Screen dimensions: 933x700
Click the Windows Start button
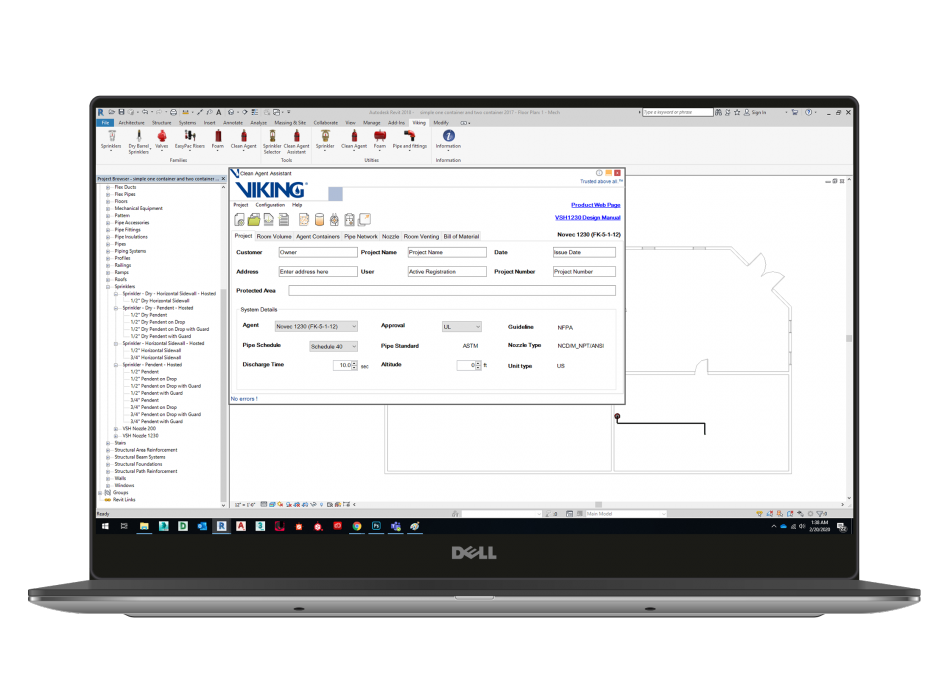click(x=105, y=526)
